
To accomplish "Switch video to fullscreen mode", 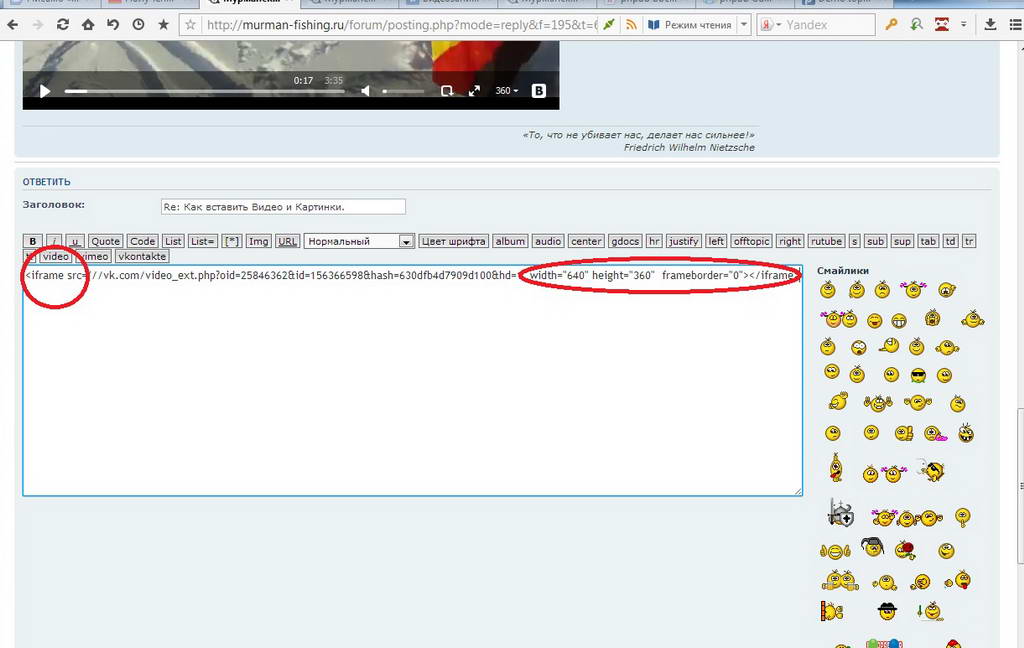I will [475, 91].
